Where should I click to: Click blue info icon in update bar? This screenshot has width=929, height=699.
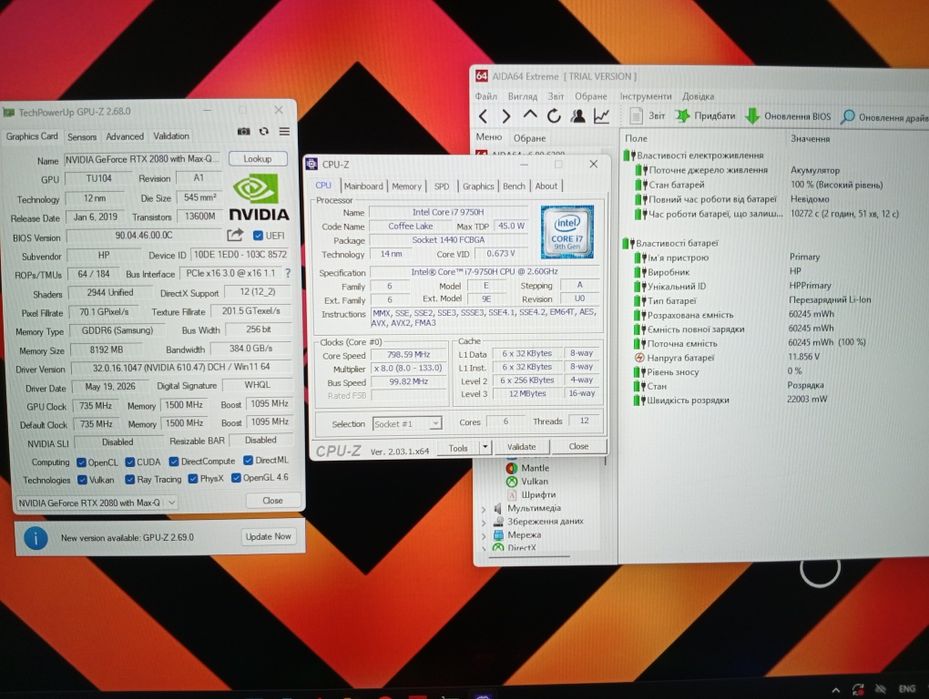pyautogui.click(x=36, y=538)
